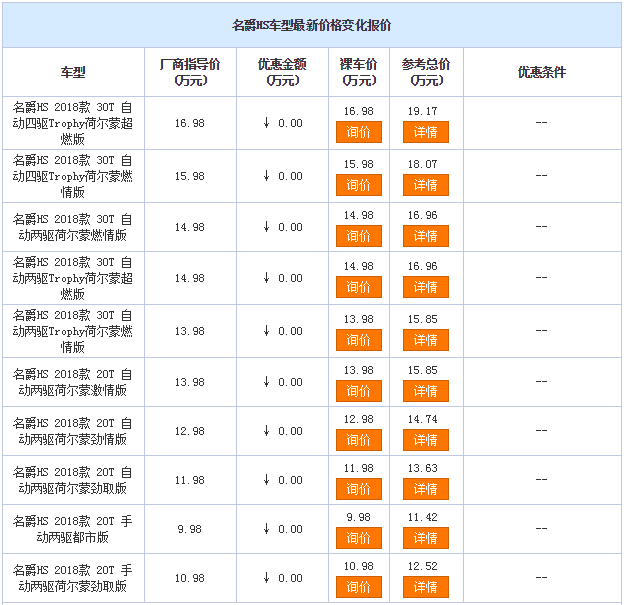Click the 参考总价 column header
The height and width of the screenshot is (605, 624).
(426, 72)
